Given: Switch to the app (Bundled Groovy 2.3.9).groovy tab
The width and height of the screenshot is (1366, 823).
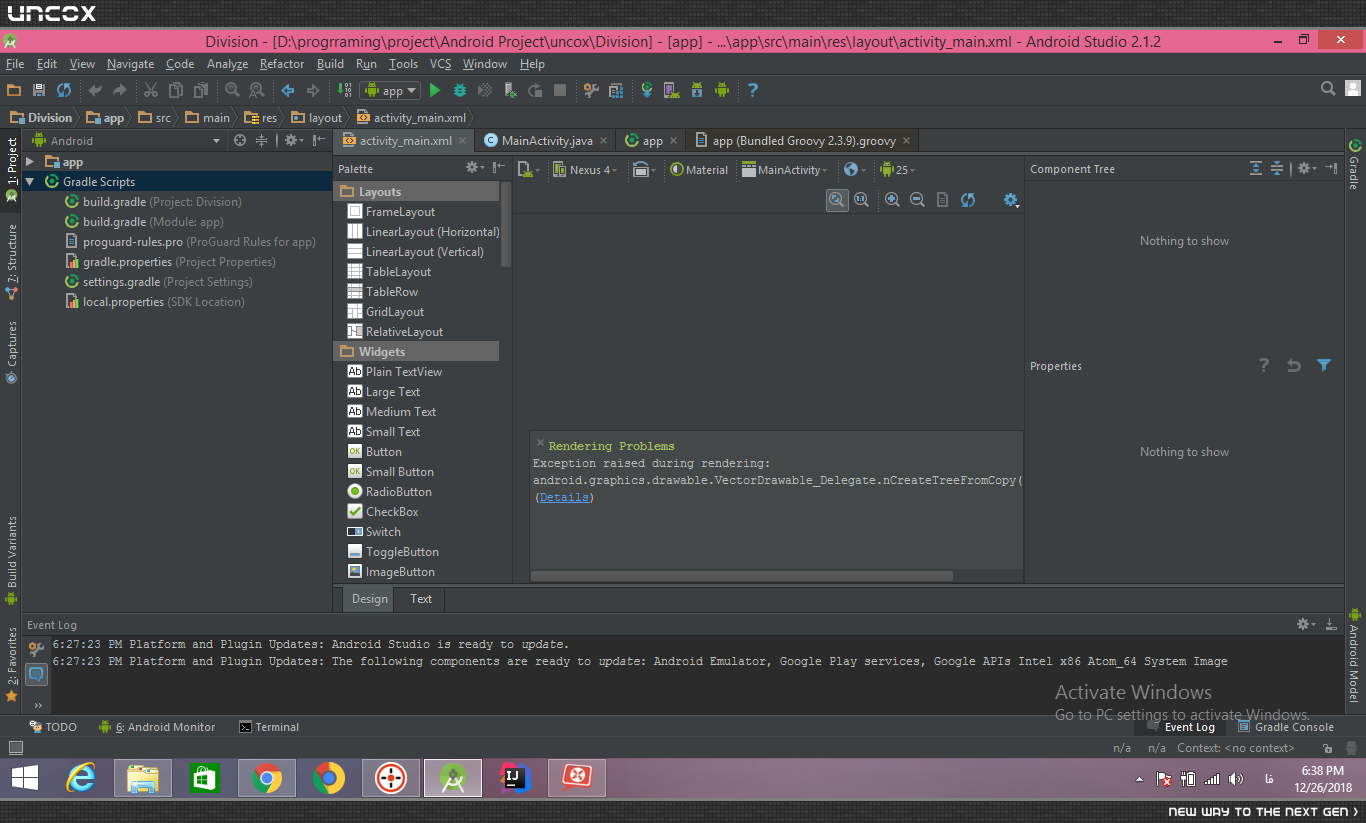Looking at the screenshot, I should [x=804, y=141].
